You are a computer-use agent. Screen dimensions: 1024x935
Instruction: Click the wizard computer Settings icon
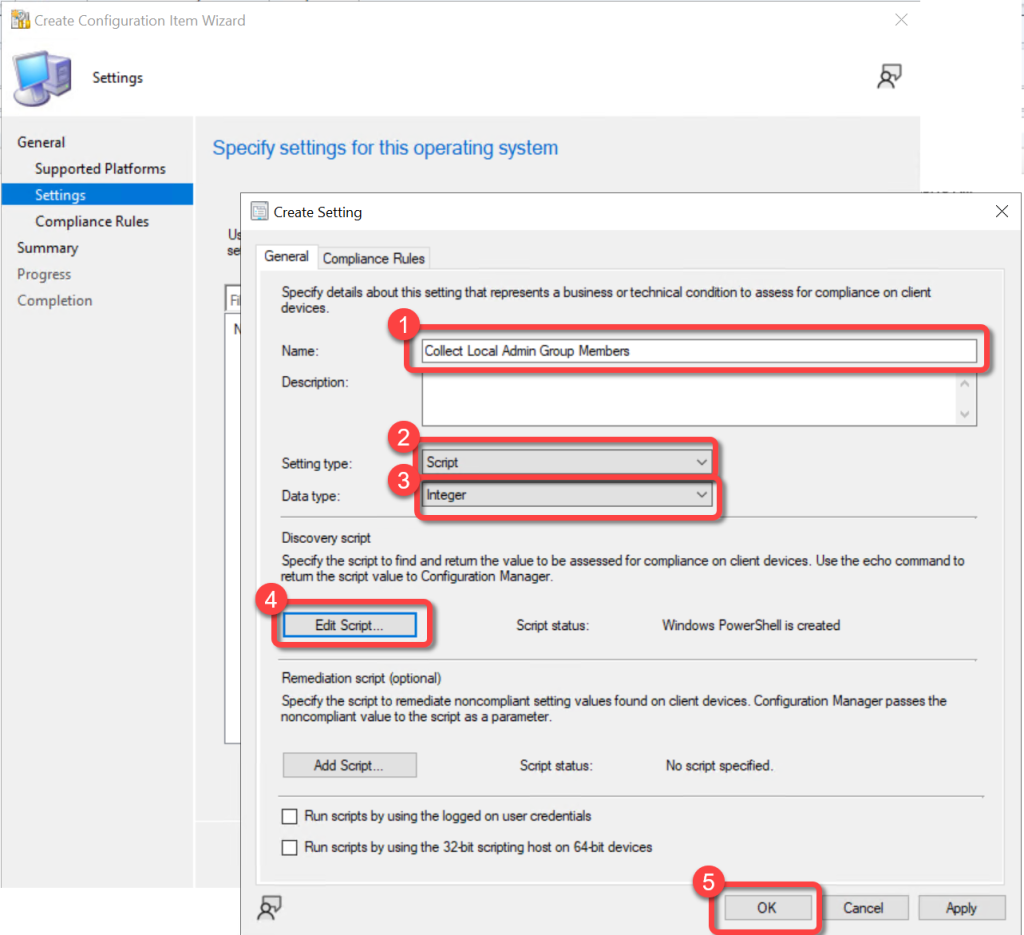pyautogui.click(x=42, y=79)
